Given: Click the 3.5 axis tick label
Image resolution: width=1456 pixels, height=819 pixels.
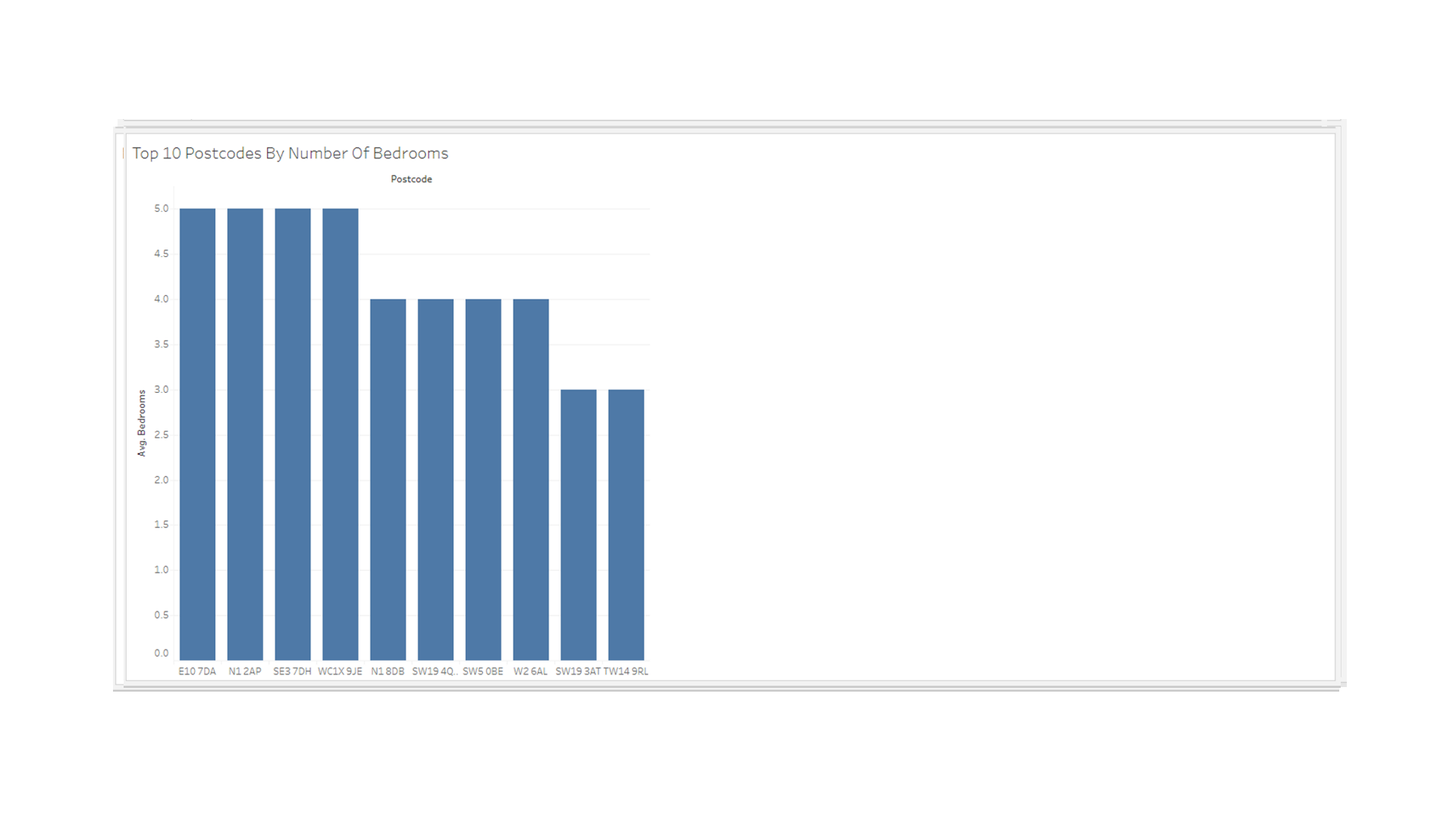Looking at the screenshot, I should 162,344.
